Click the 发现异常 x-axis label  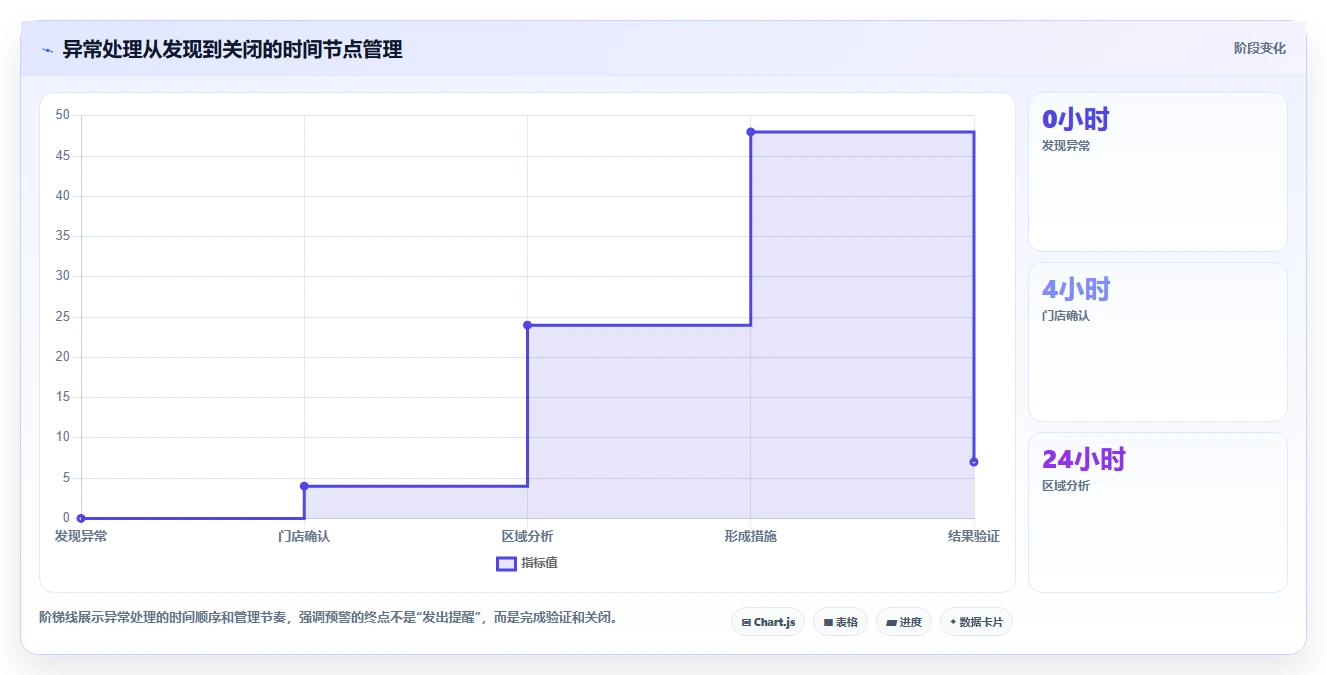point(81,537)
